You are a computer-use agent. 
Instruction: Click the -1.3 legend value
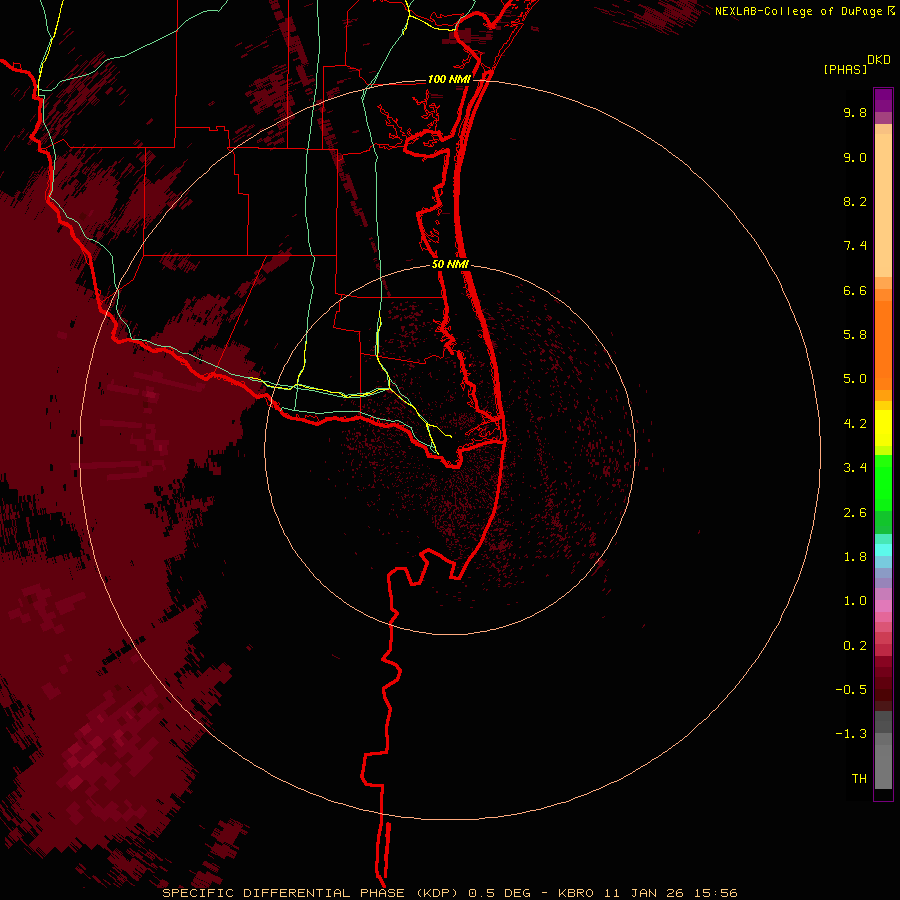(851, 734)
